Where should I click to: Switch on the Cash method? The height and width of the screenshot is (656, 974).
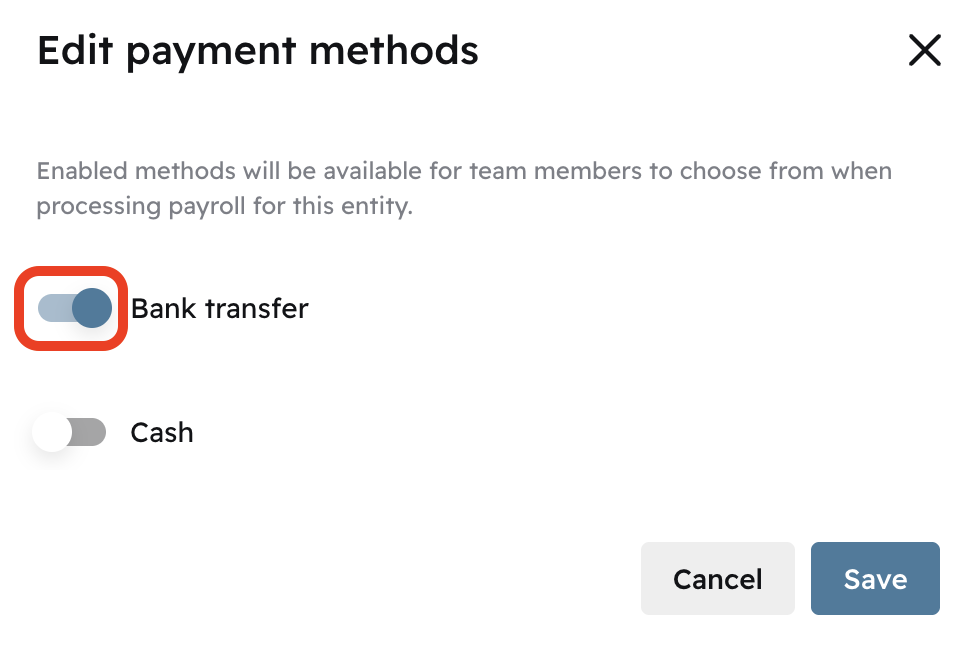(x=70, y=433)
